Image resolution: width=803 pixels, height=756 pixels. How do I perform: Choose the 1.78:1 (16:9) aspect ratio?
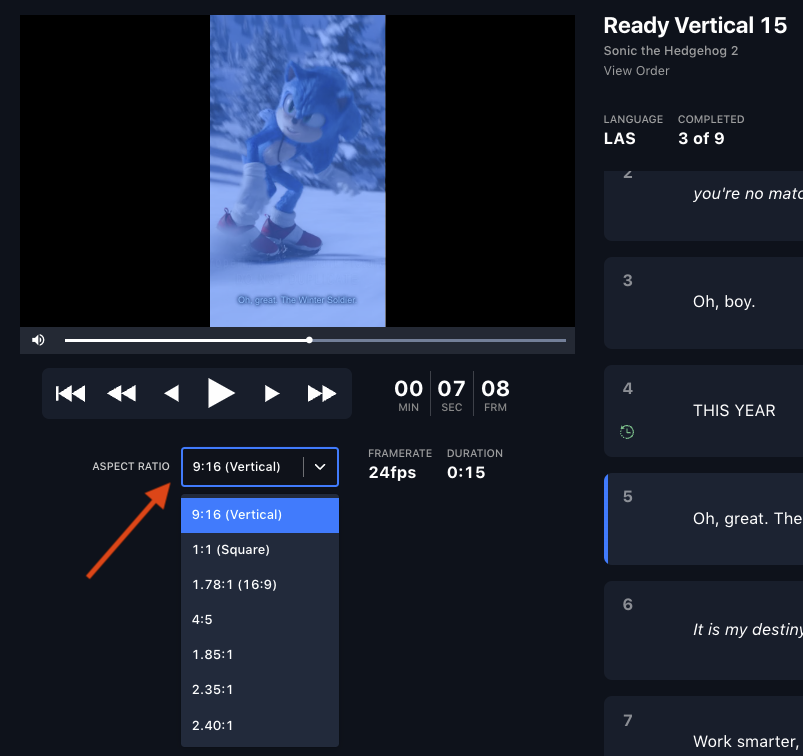[260, 585]
